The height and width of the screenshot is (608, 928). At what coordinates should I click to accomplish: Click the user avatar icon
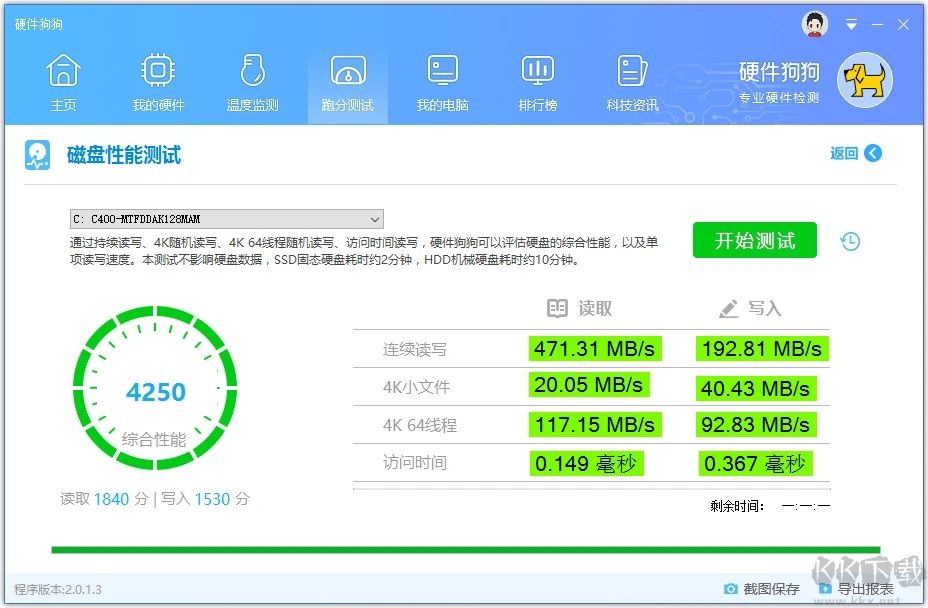(815, 24)
